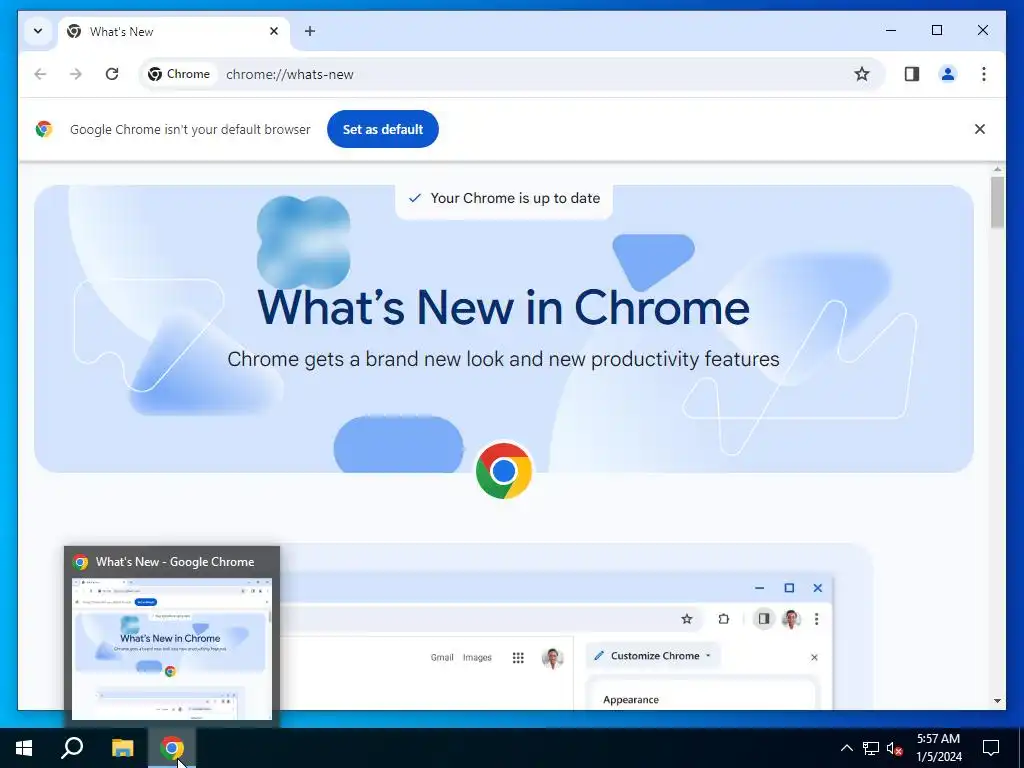Click the vertical scrollbar thumb
The image size is (1024, 768).
pos(997,202)
